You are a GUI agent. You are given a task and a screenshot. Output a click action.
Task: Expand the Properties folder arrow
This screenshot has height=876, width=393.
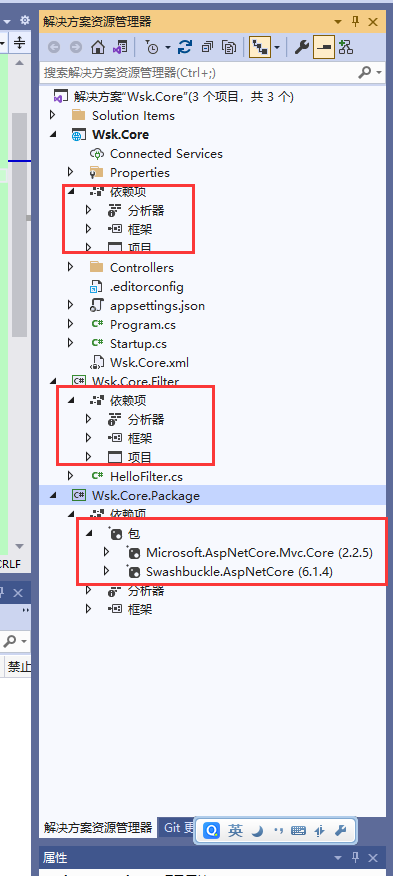click(x=70, y=173)
